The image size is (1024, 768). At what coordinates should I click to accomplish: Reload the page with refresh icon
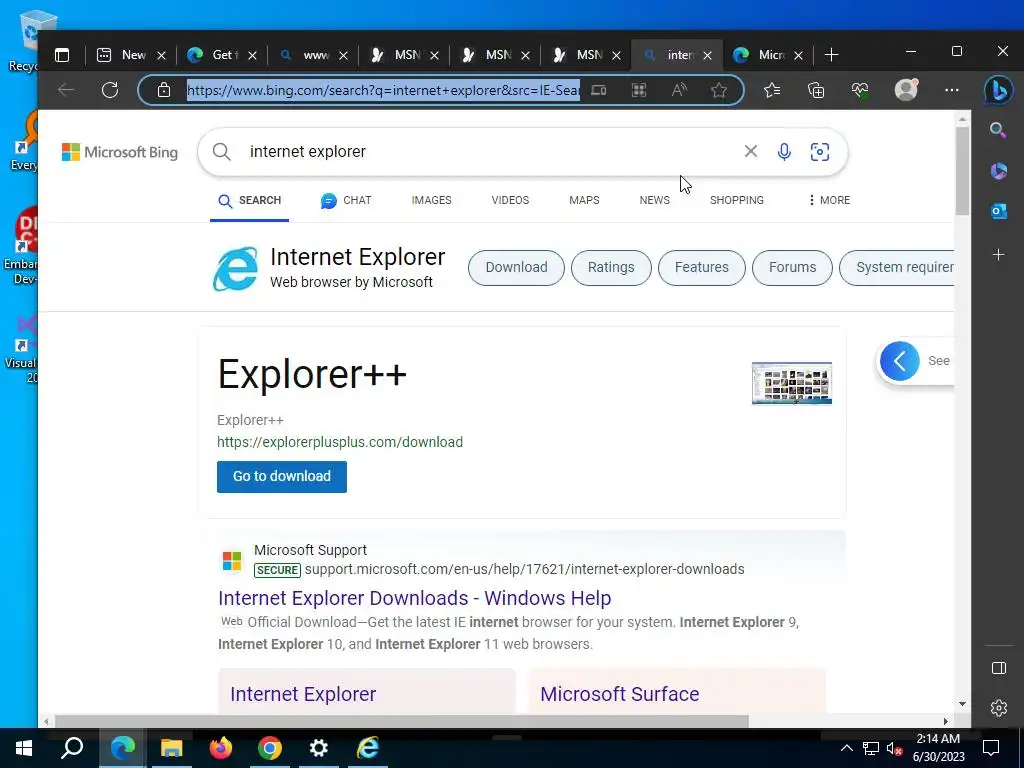click(110, 90)
